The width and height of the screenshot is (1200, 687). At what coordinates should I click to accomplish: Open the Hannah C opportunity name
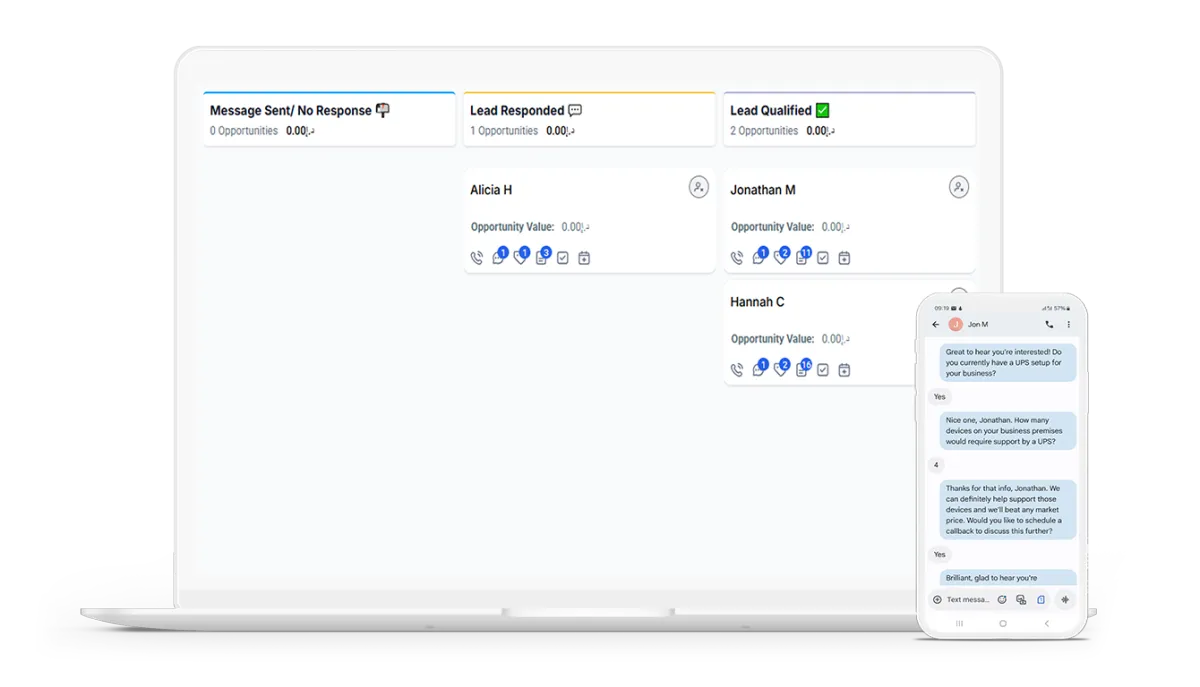757,302
